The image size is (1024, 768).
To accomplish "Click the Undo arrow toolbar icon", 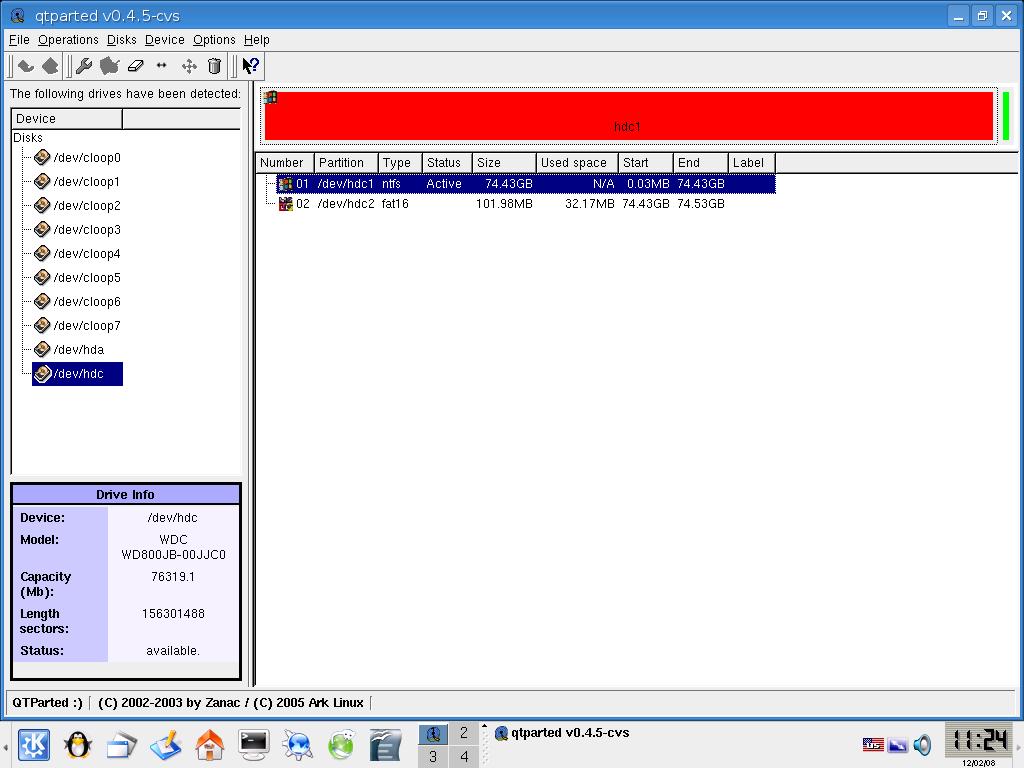I will pos(26,65).
